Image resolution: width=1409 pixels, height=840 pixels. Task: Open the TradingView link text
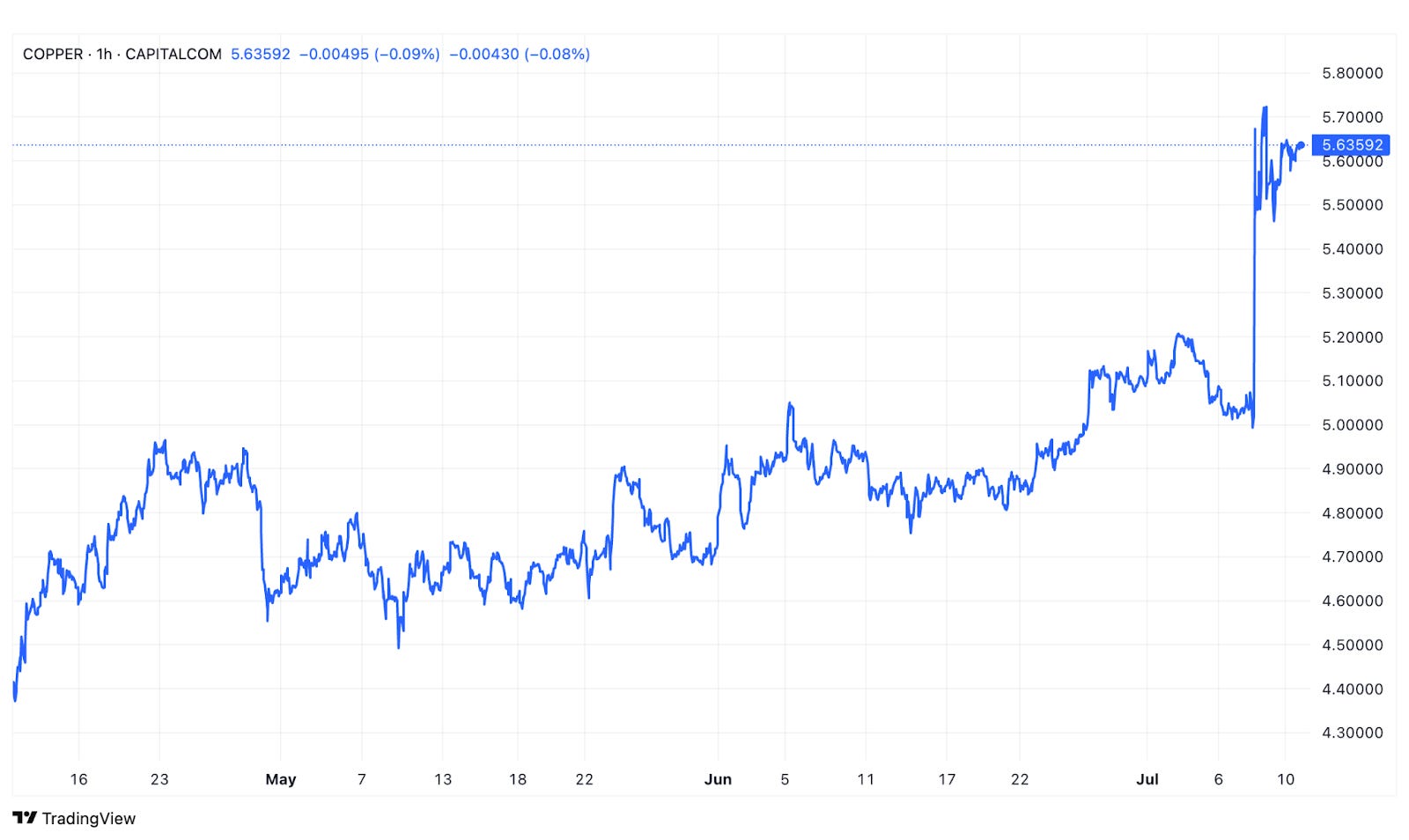pos(89,819)
